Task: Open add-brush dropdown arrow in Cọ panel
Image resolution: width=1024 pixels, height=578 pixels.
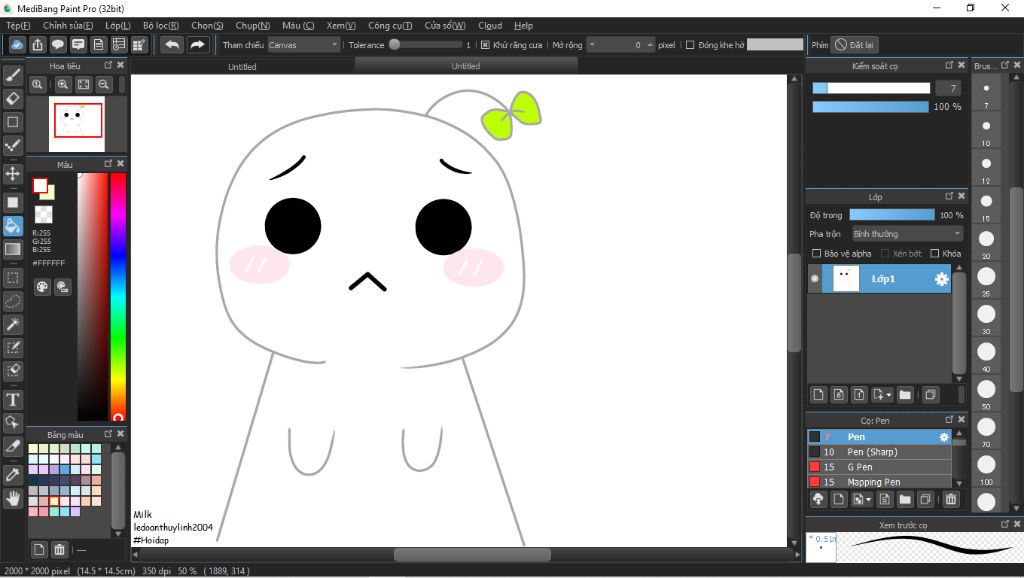Action: click(x=868, y=500)
